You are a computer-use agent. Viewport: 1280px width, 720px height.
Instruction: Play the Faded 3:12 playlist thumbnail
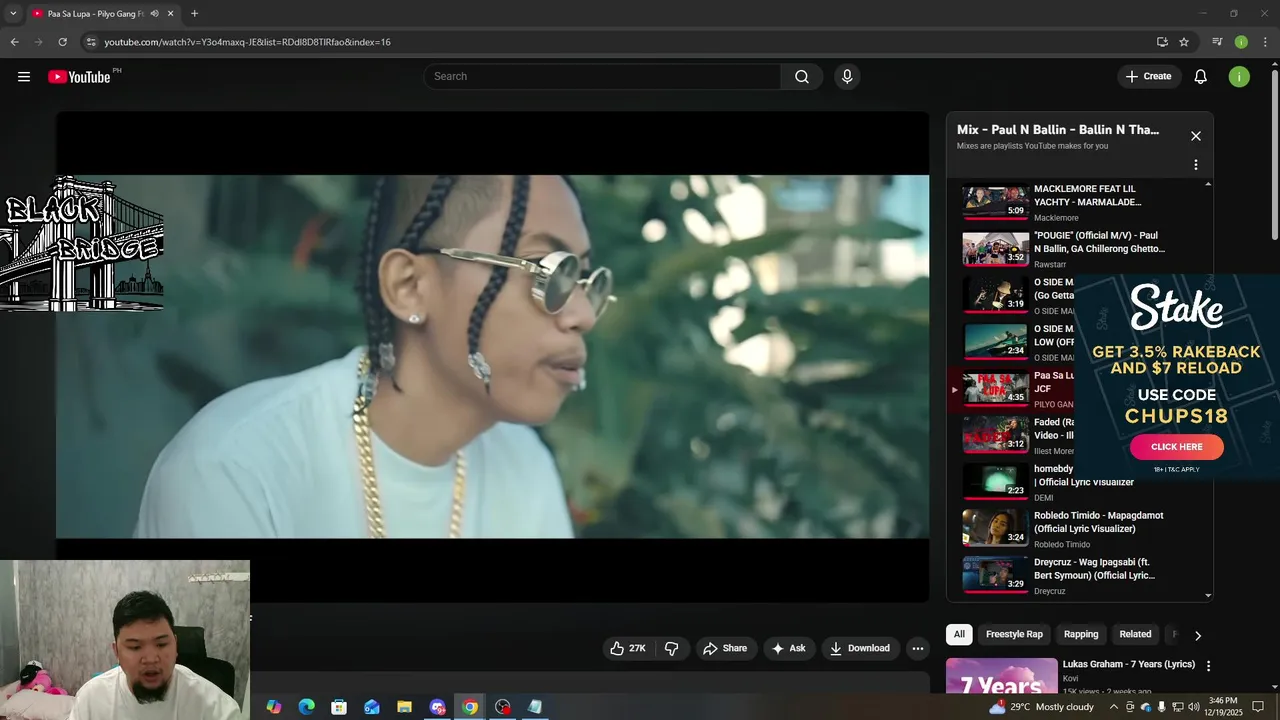coord(995,435)
